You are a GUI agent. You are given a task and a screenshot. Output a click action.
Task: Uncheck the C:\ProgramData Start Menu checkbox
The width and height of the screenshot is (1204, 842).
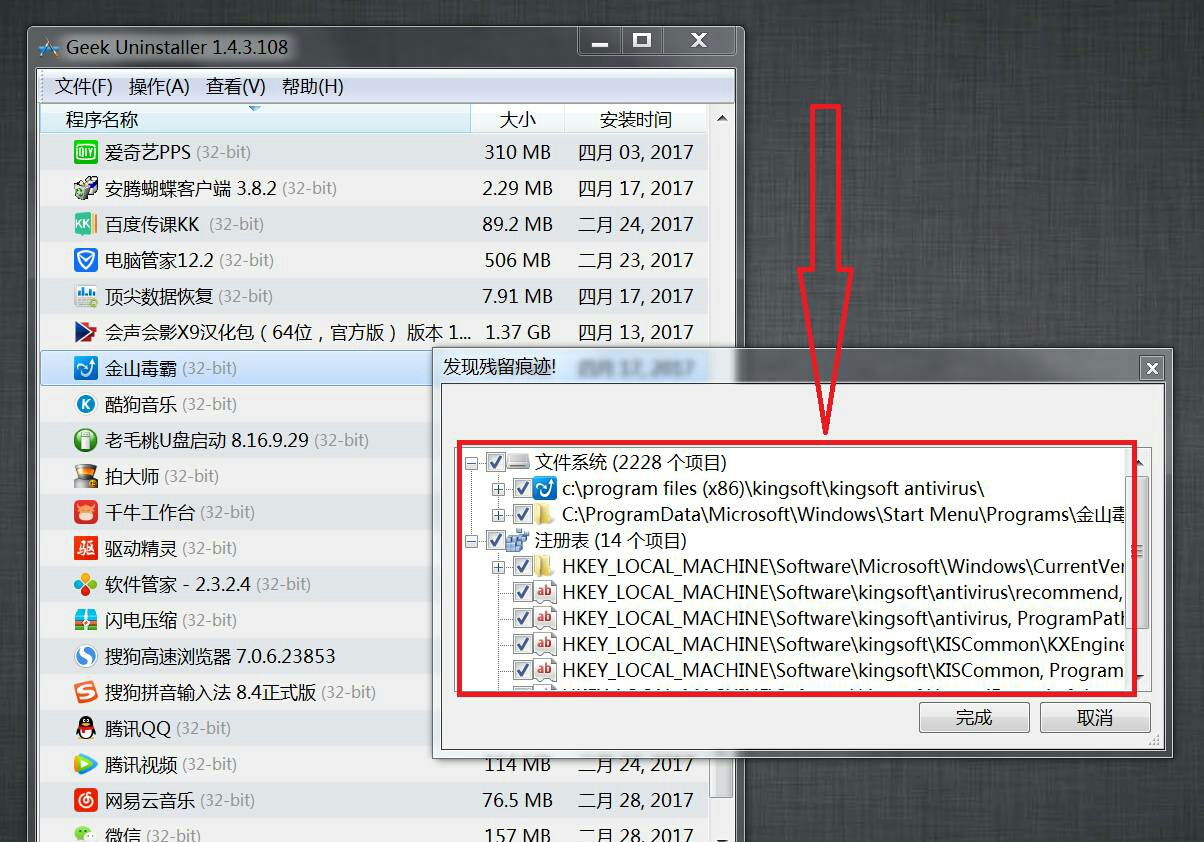[521, 514]
